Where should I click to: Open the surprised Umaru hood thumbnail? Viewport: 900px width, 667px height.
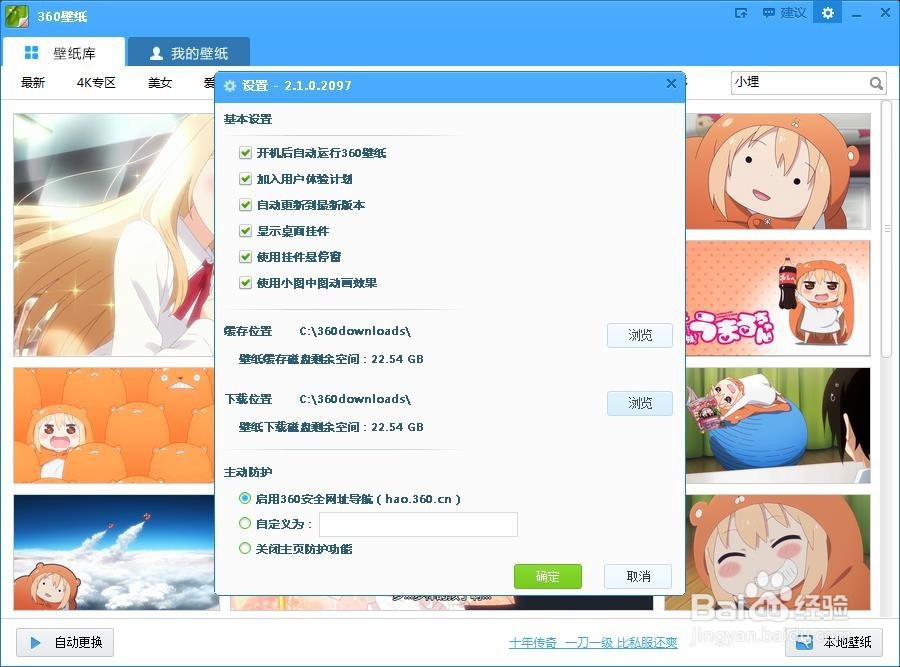(x=778, y=171)
